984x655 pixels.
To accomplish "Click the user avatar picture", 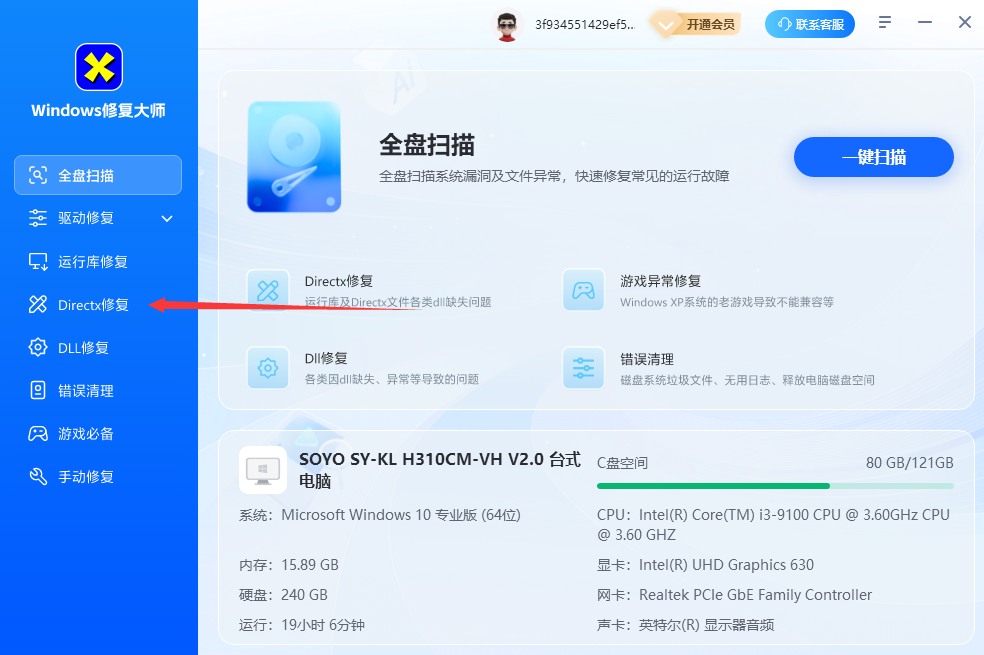I will (x=506, y=24).
